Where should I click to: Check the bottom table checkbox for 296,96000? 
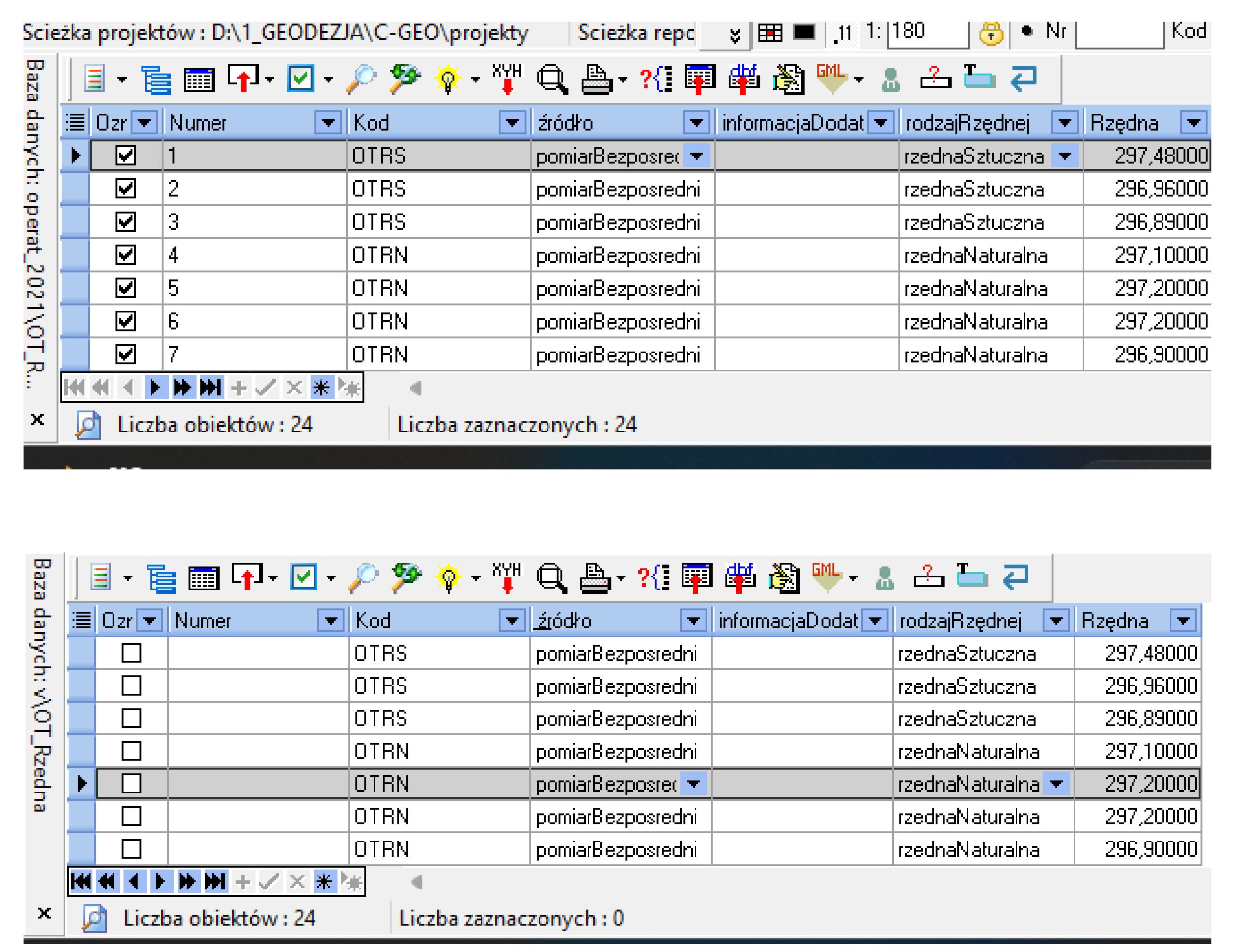(132, 686)
